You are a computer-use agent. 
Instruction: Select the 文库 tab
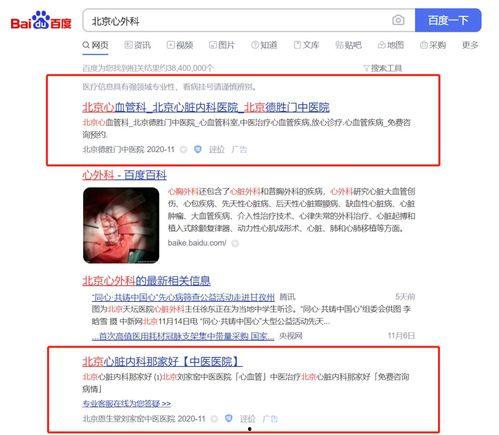[306, 45]
